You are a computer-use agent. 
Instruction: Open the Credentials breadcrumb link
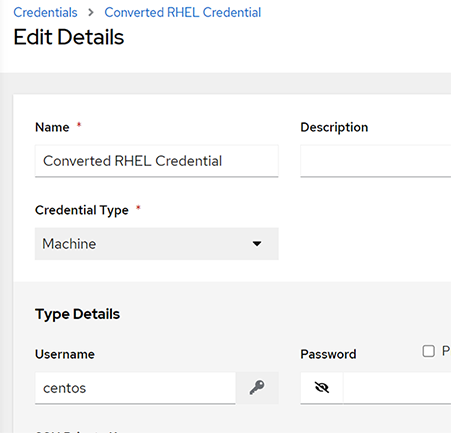click(45, 13)
